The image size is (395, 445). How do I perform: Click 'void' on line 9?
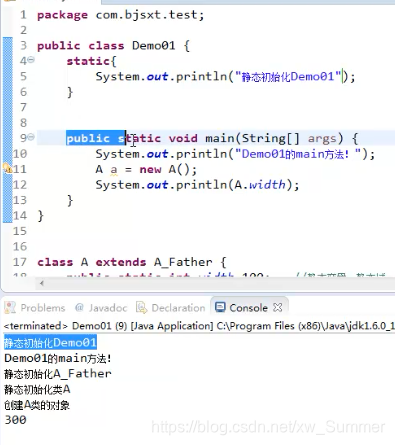point(183,138)
